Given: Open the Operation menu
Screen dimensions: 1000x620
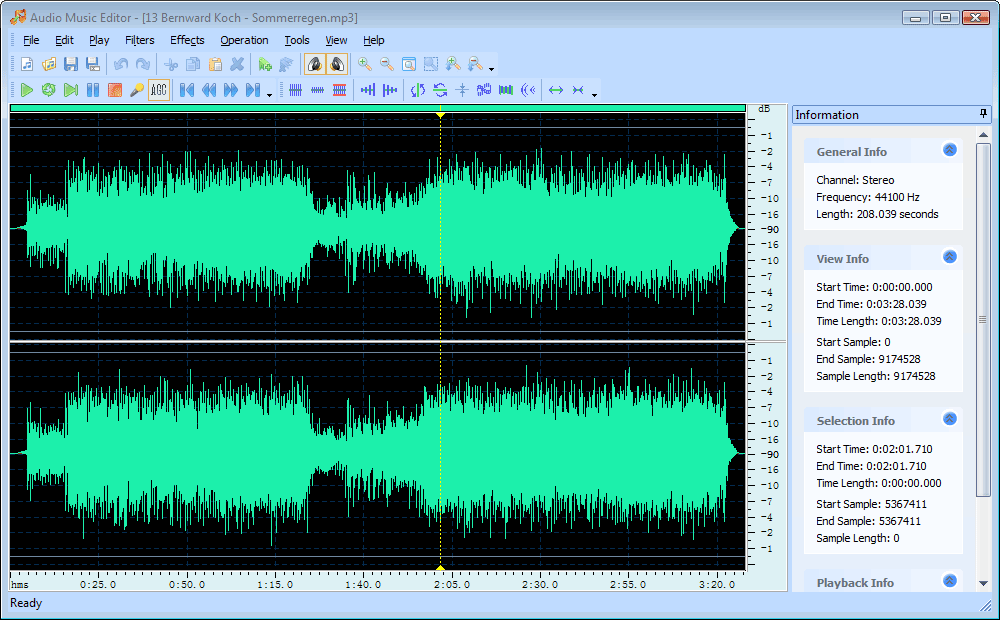Looking at the screenshot, I should (244, 40).
